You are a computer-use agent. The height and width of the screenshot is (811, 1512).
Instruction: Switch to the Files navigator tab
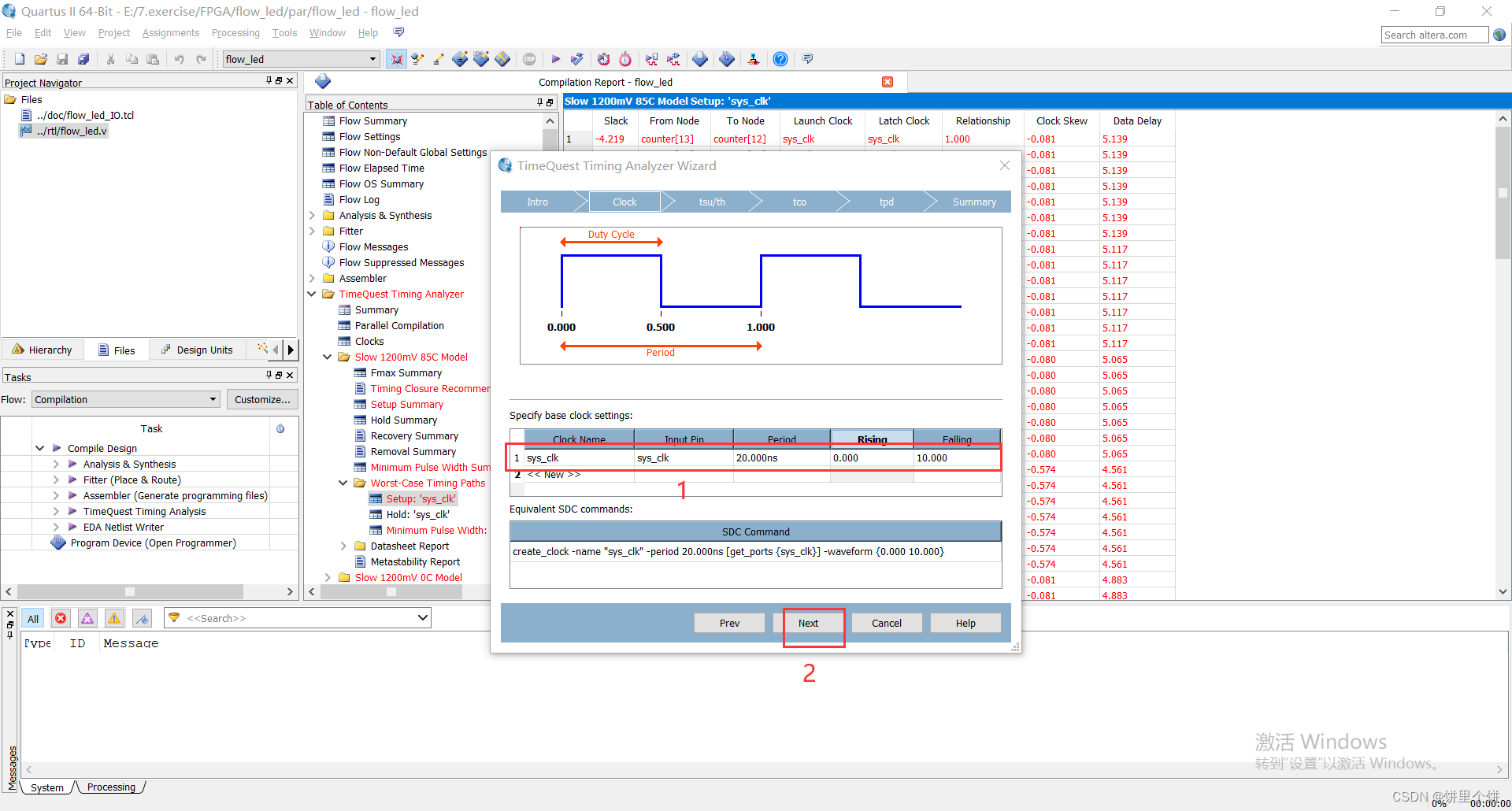coord(117,350)
